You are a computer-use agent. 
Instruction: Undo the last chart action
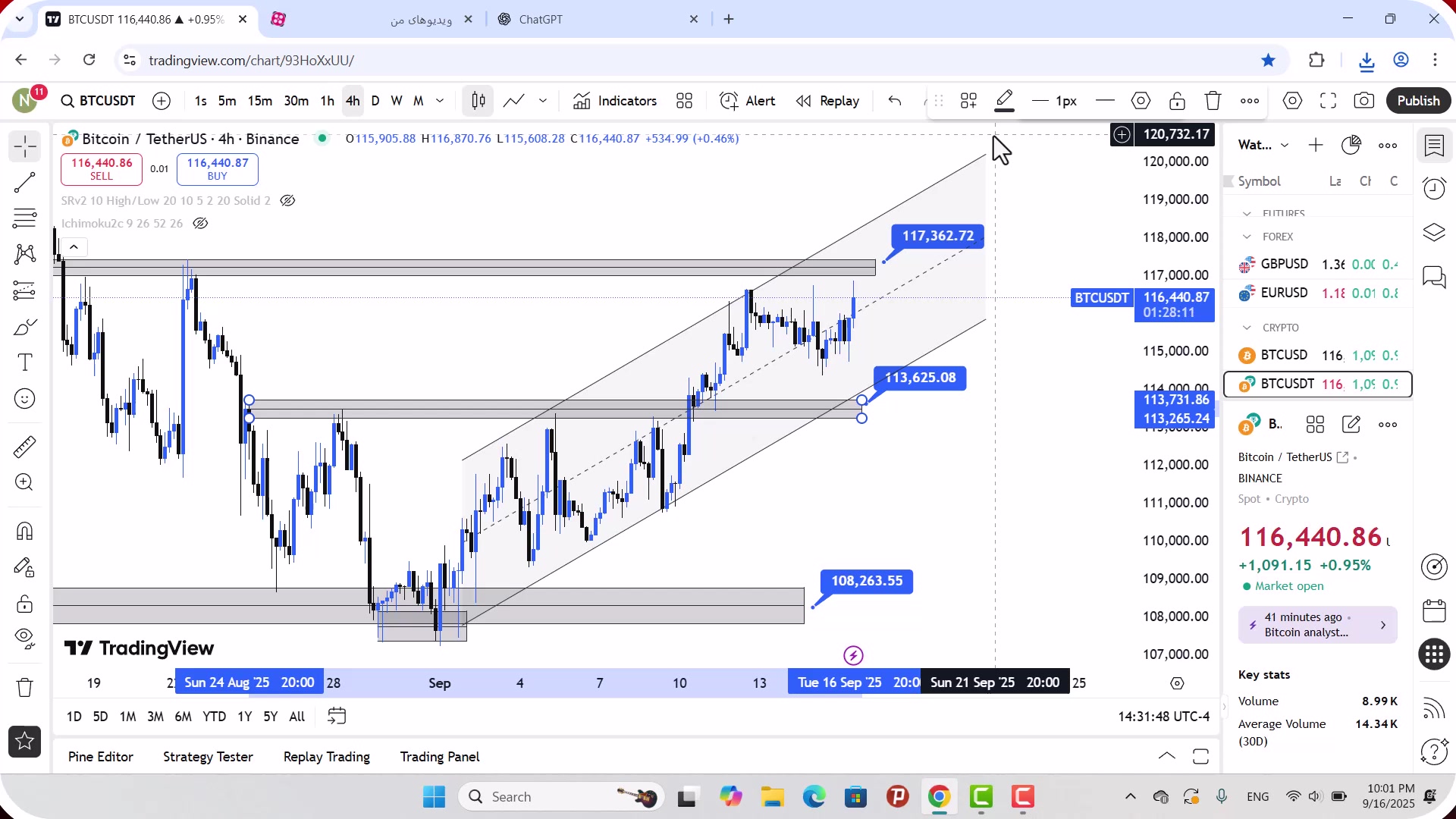coord(895,101)
